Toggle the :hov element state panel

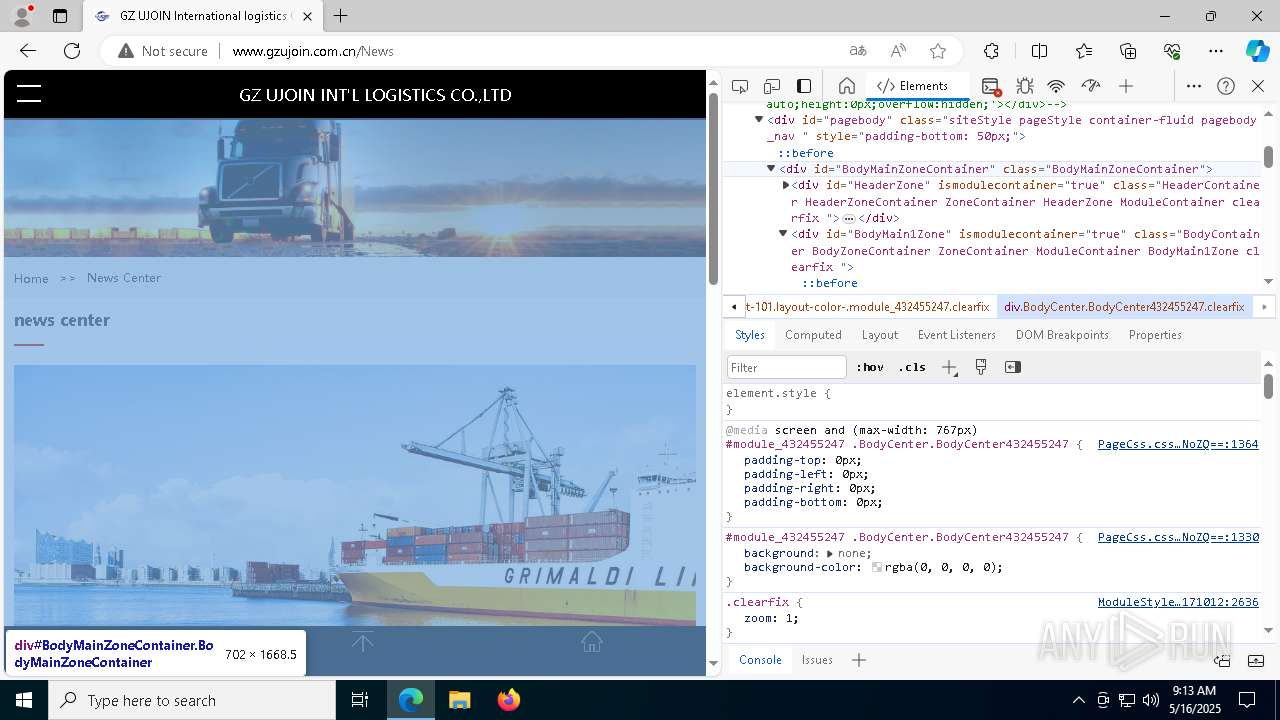pyautogui.click(x=870, y=367)
